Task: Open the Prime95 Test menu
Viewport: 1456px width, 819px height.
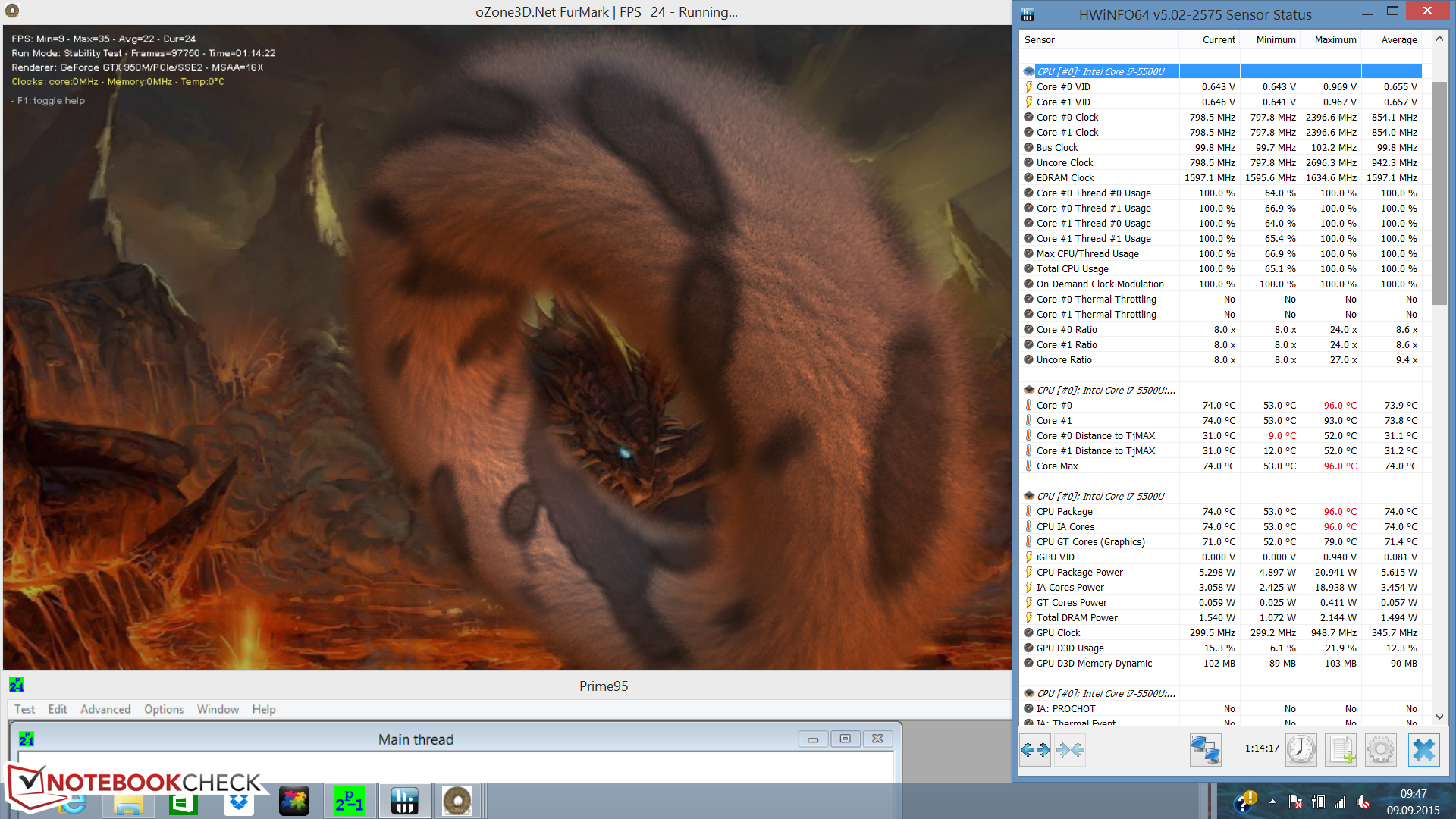Action: coord(24,709)
